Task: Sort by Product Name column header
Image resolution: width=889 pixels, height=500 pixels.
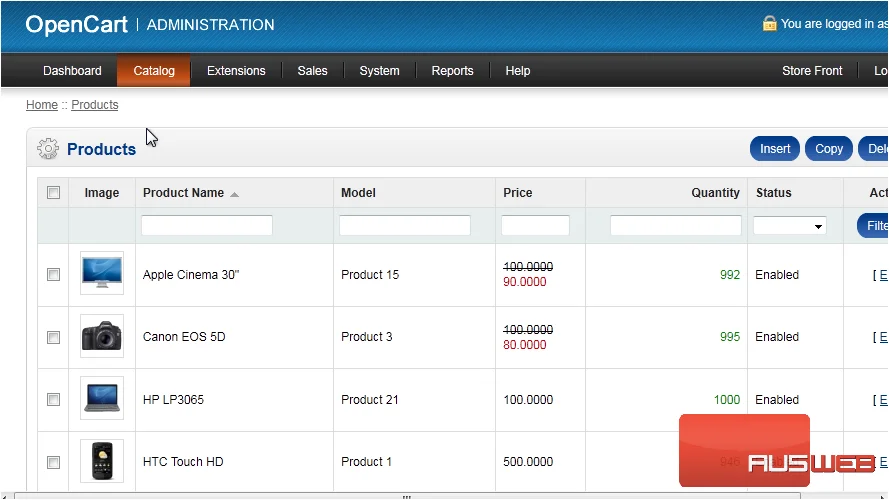Action: [183, 193]
